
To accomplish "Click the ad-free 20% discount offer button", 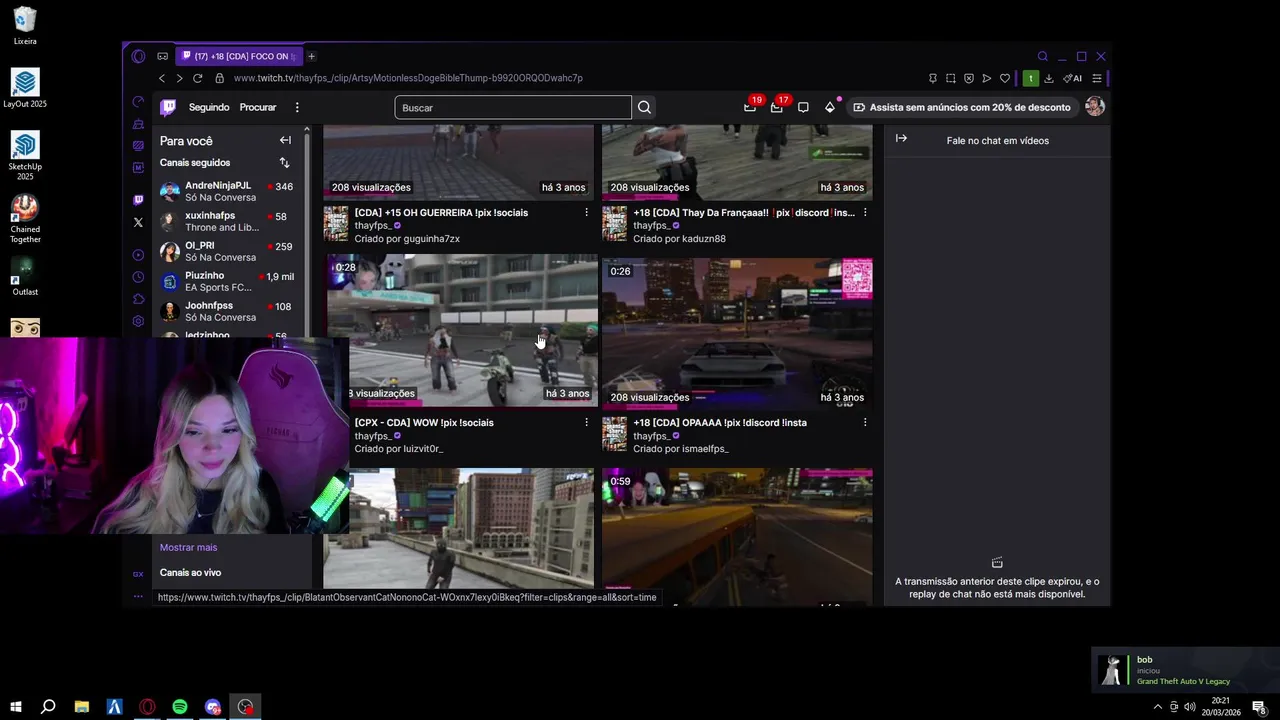I will click(961, 107).
